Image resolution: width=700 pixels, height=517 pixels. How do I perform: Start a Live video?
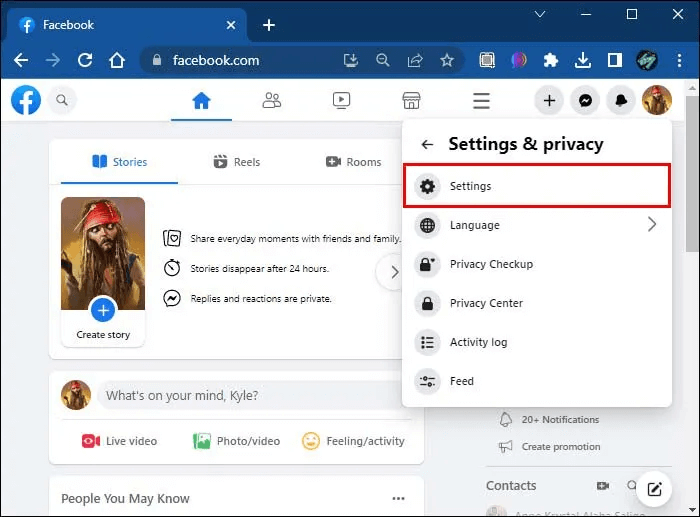coord(119,441)
